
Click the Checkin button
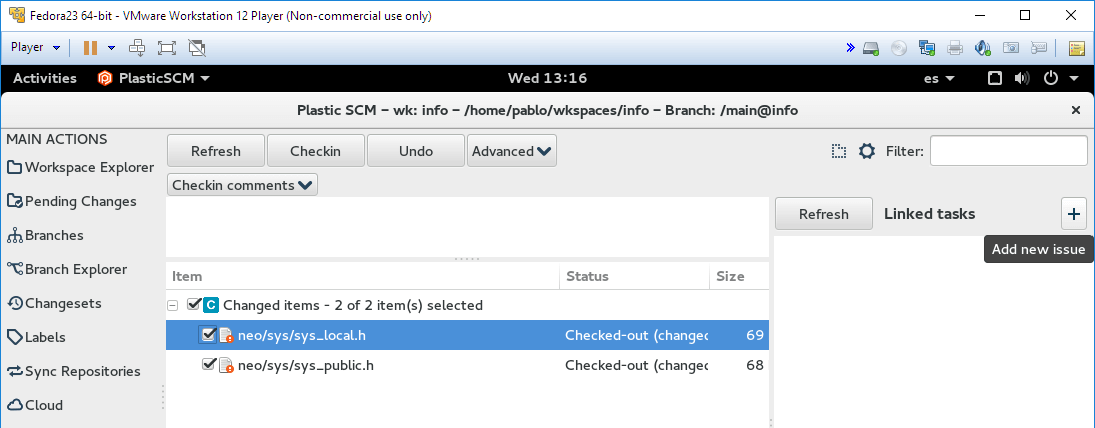point(316,151)
